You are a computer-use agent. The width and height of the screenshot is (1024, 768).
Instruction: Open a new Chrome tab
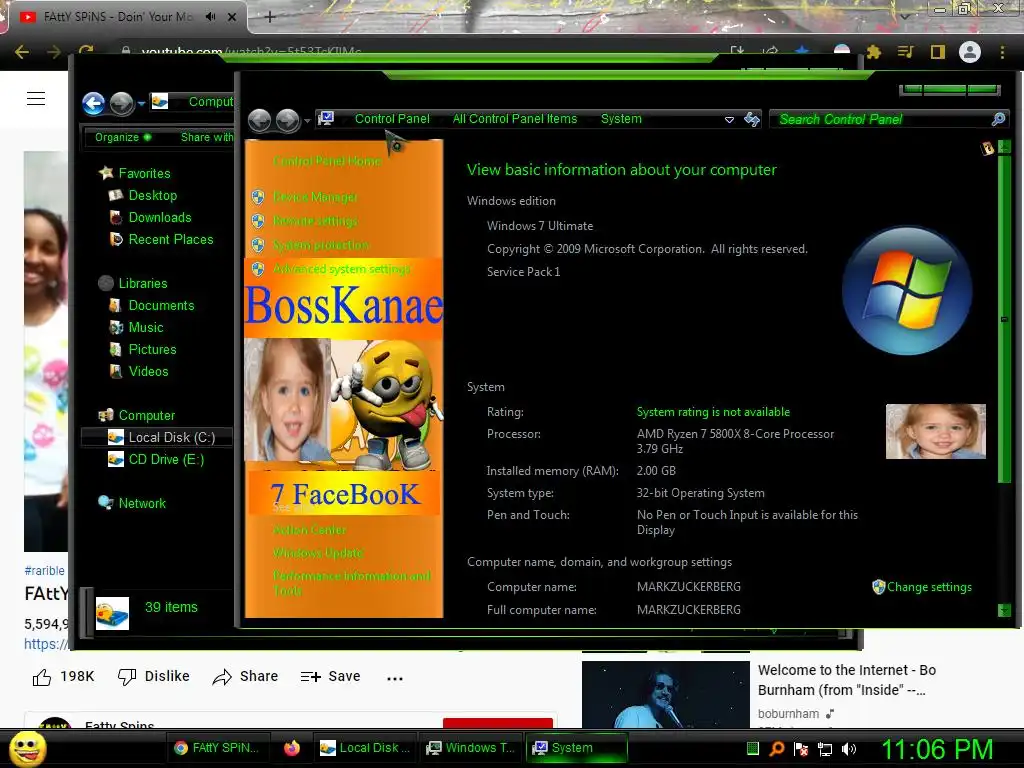coord(270,17)
